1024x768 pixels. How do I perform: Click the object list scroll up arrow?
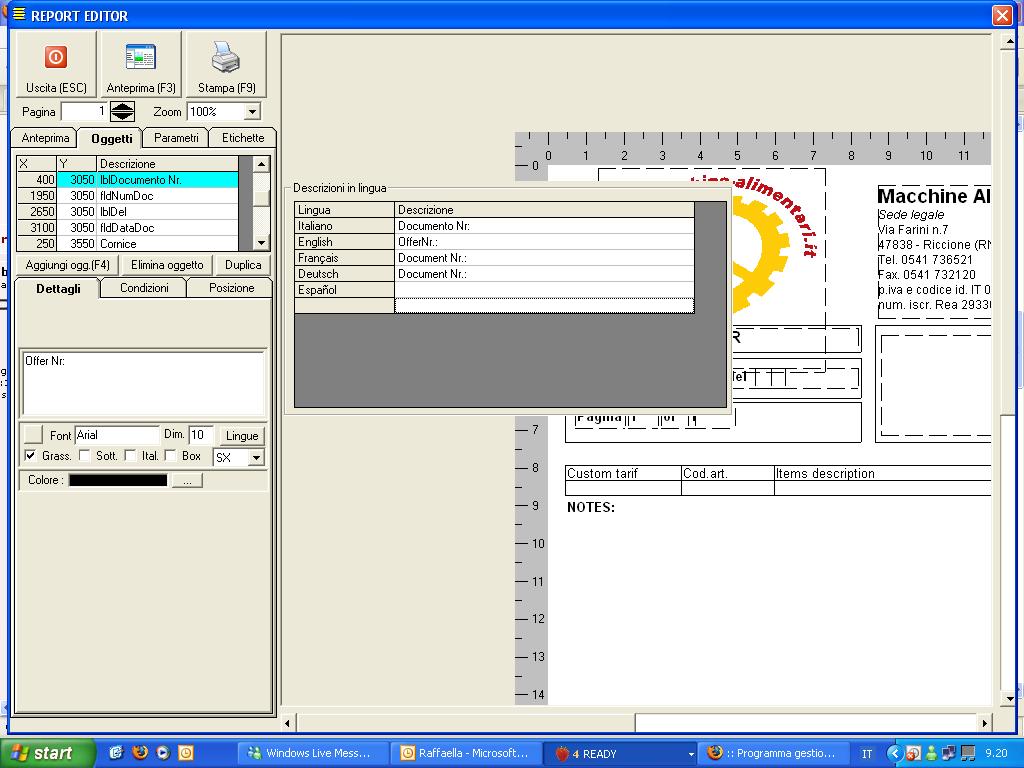(x=261, y=164)
